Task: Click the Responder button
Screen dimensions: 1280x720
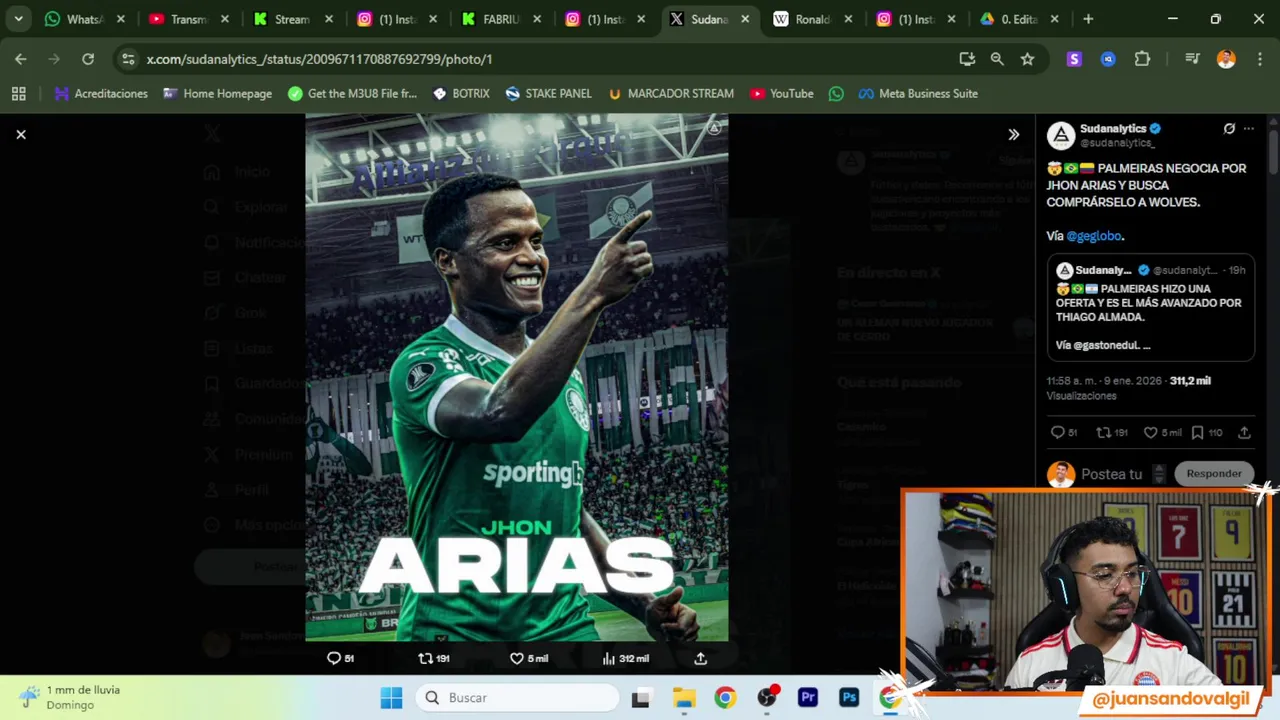Action: (1213, 474)
